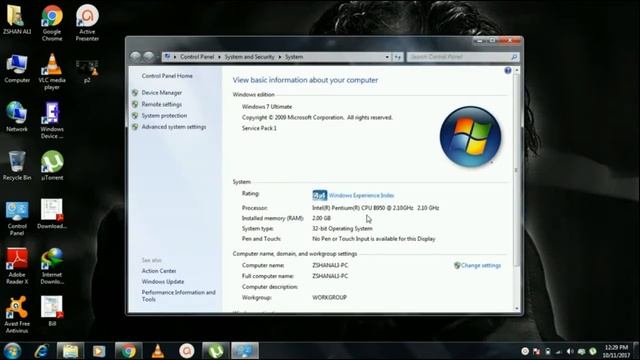Select Control Panel in the breadcrumb
The width and height of the screenshot is (640, 360).
pyautogui.click(x=197, y=57)
